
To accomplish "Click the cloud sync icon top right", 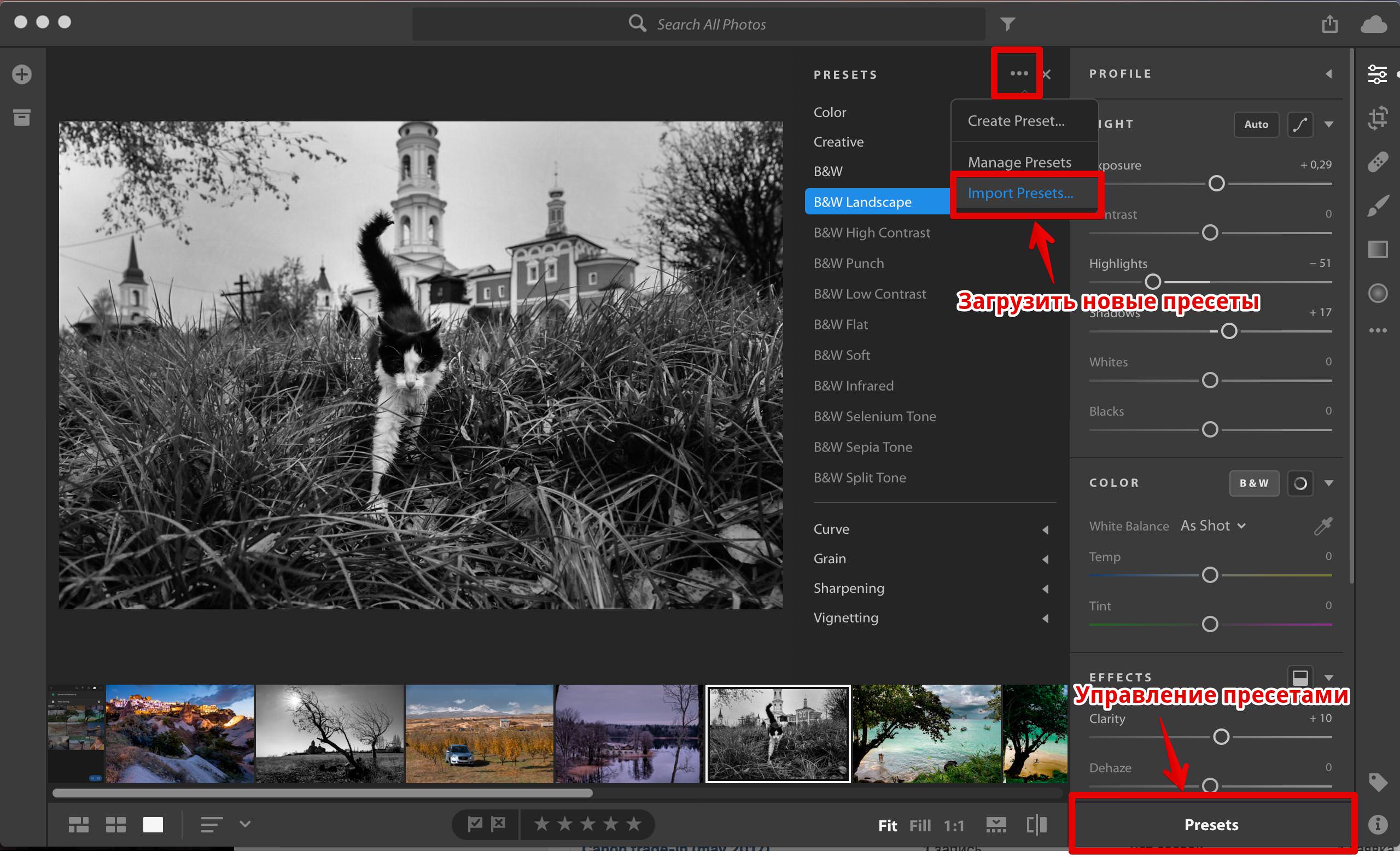I will (x=1373, y=25).
